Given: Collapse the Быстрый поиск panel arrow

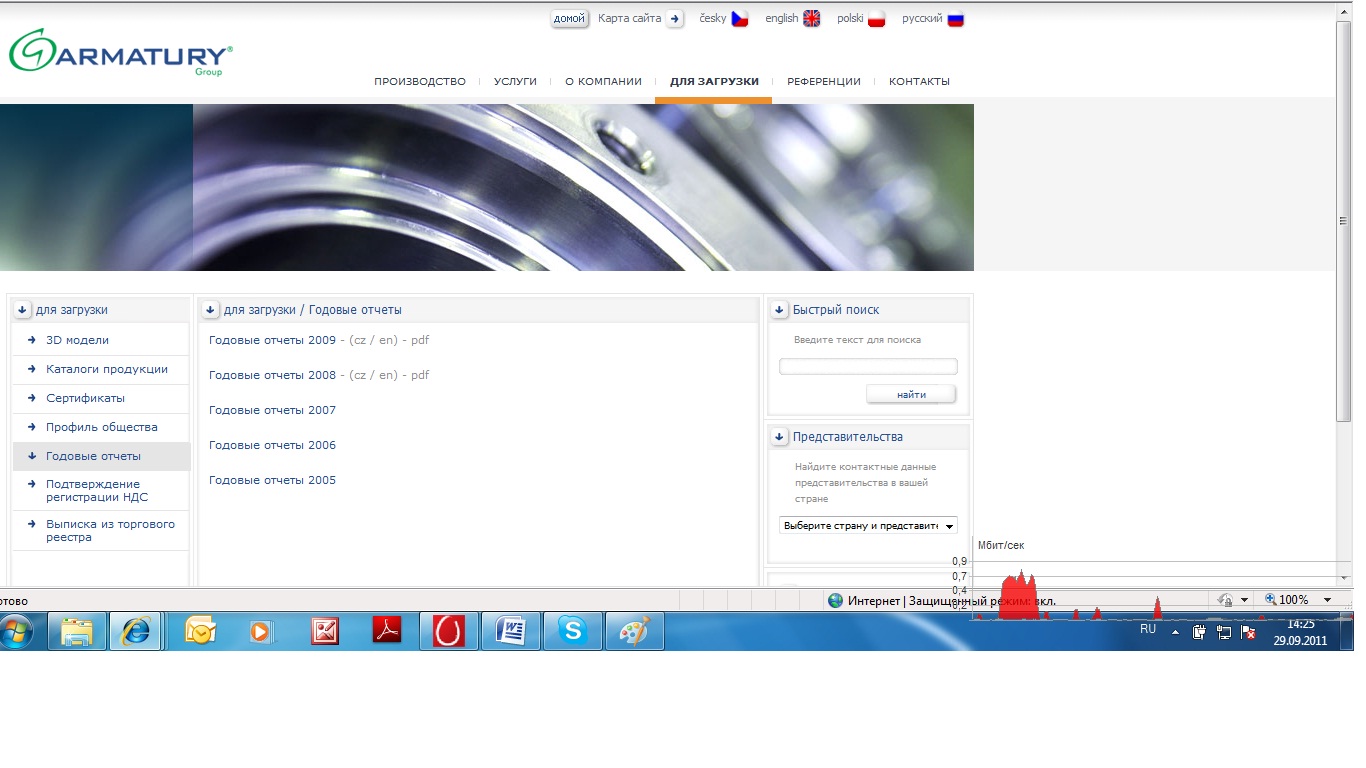Looking at the screenshot, I should tap(780, 310).
